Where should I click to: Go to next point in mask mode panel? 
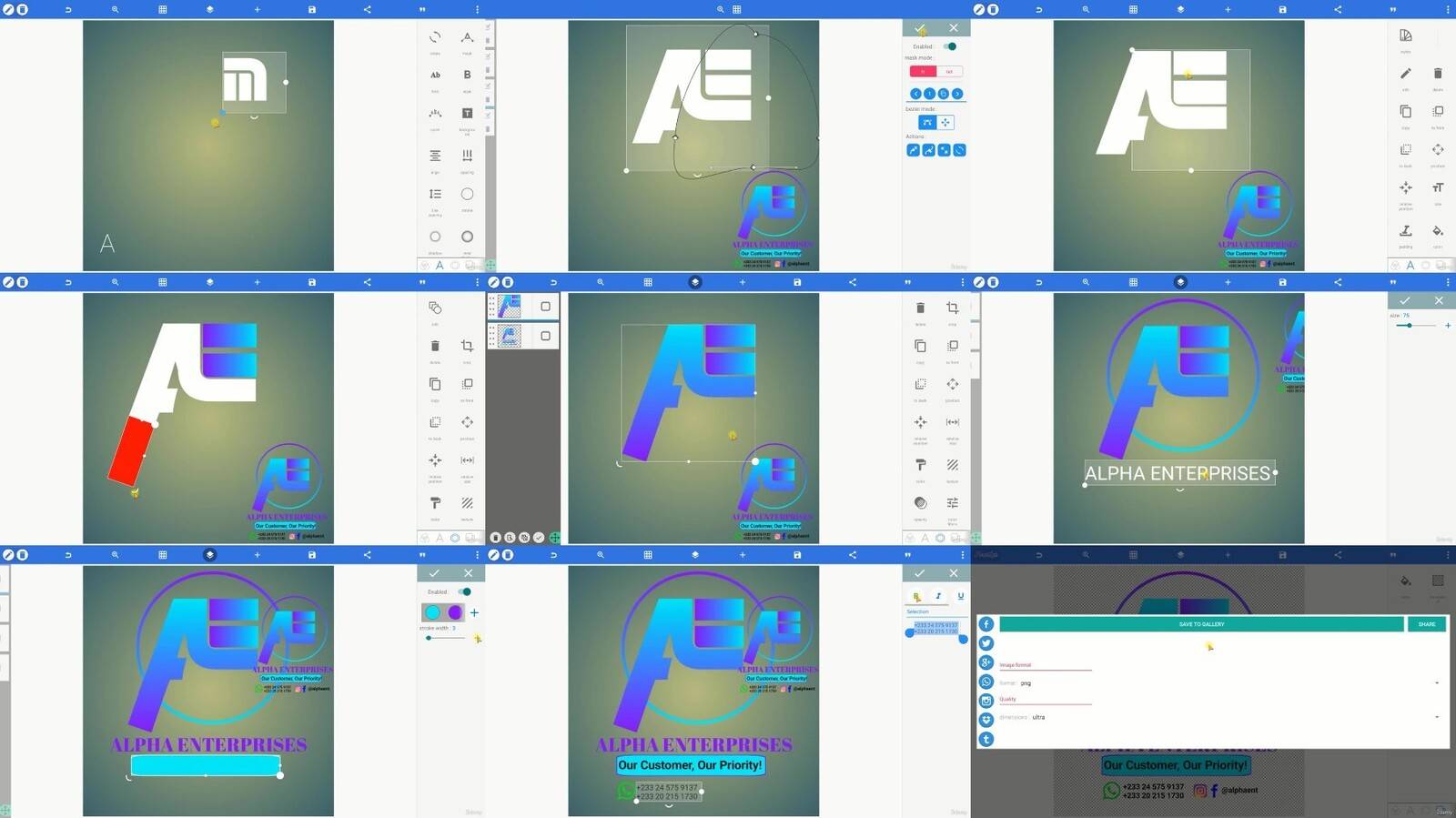coord(957,94)
